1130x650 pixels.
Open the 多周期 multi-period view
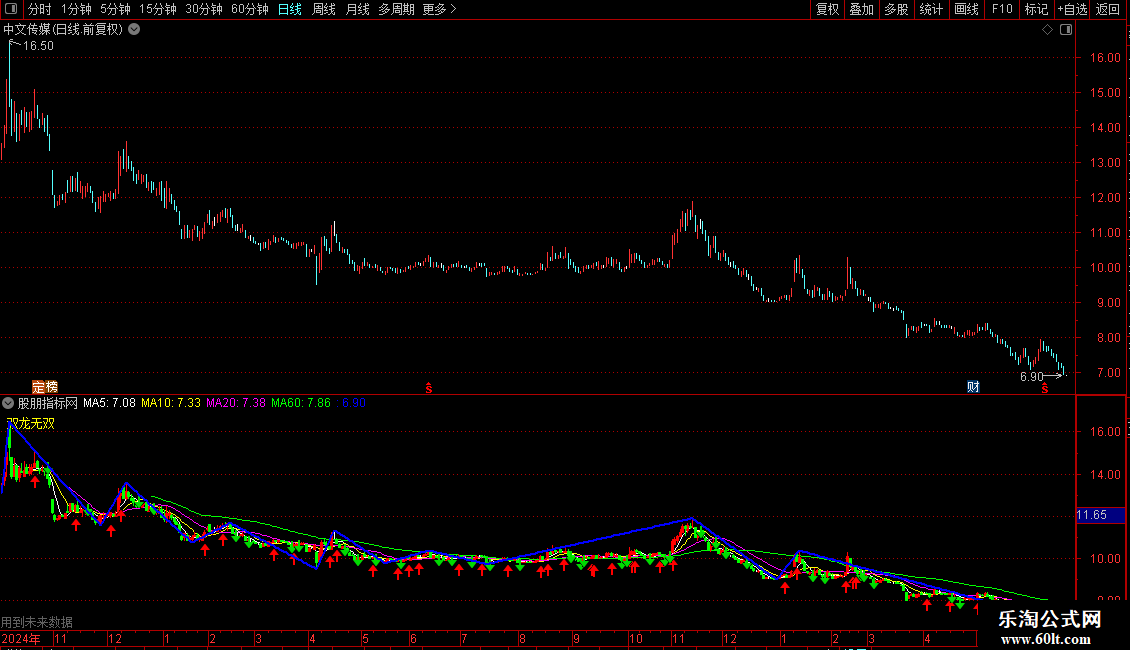pyautogui.click(x=396, y=9)
